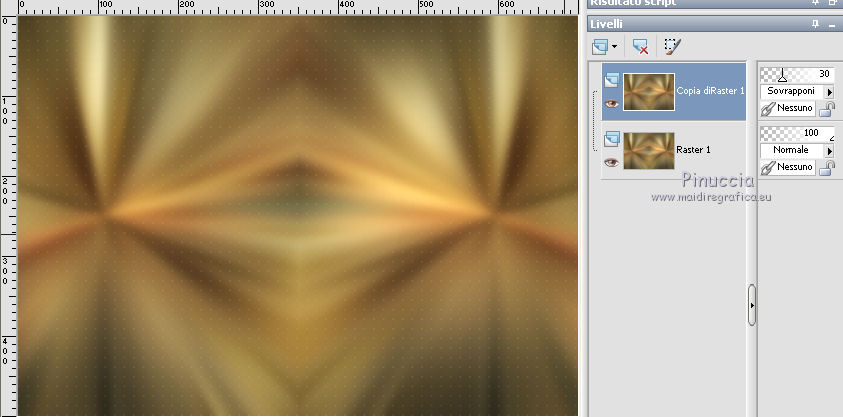The image size is (843, 417).
Task: Click the Raster 1 layer name
Action: pyautogui.click(x=693, y=149)
